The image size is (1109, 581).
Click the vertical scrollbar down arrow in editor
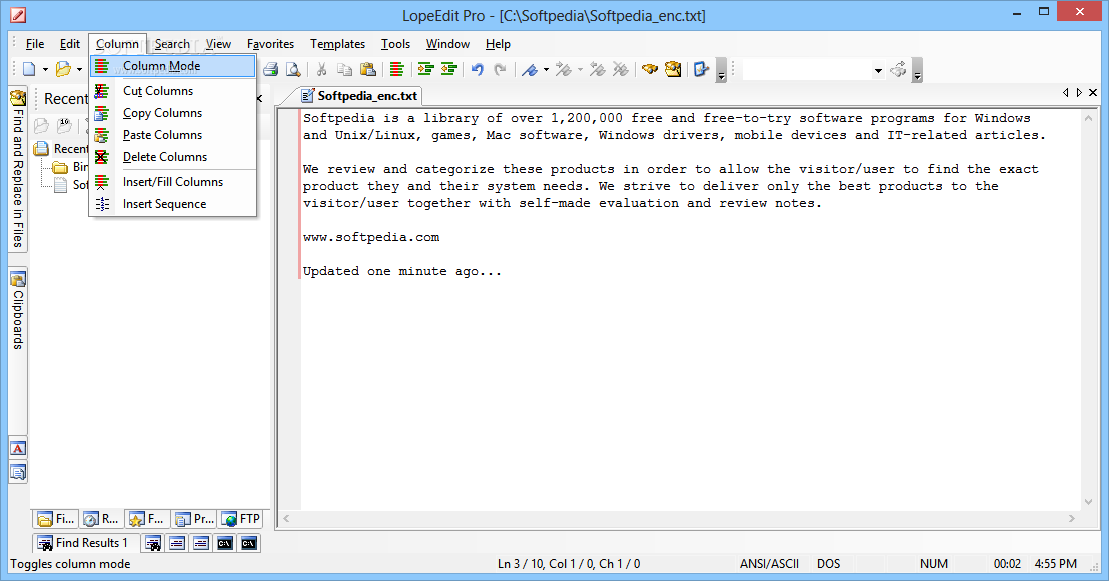(1088, 502)
